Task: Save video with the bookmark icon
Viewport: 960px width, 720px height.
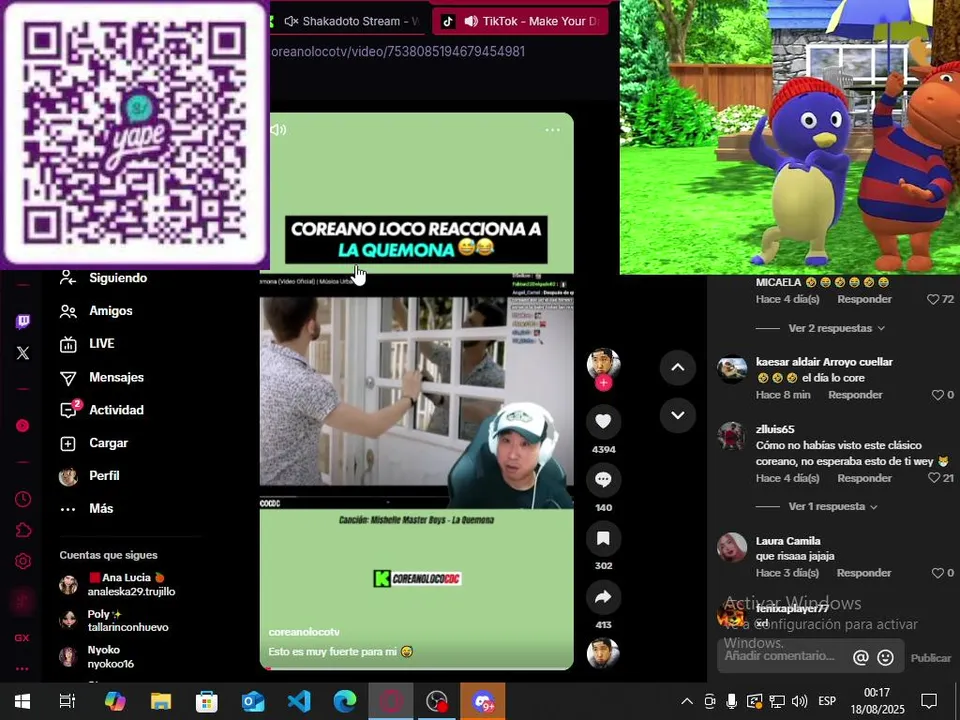Action: click(603, 538)
